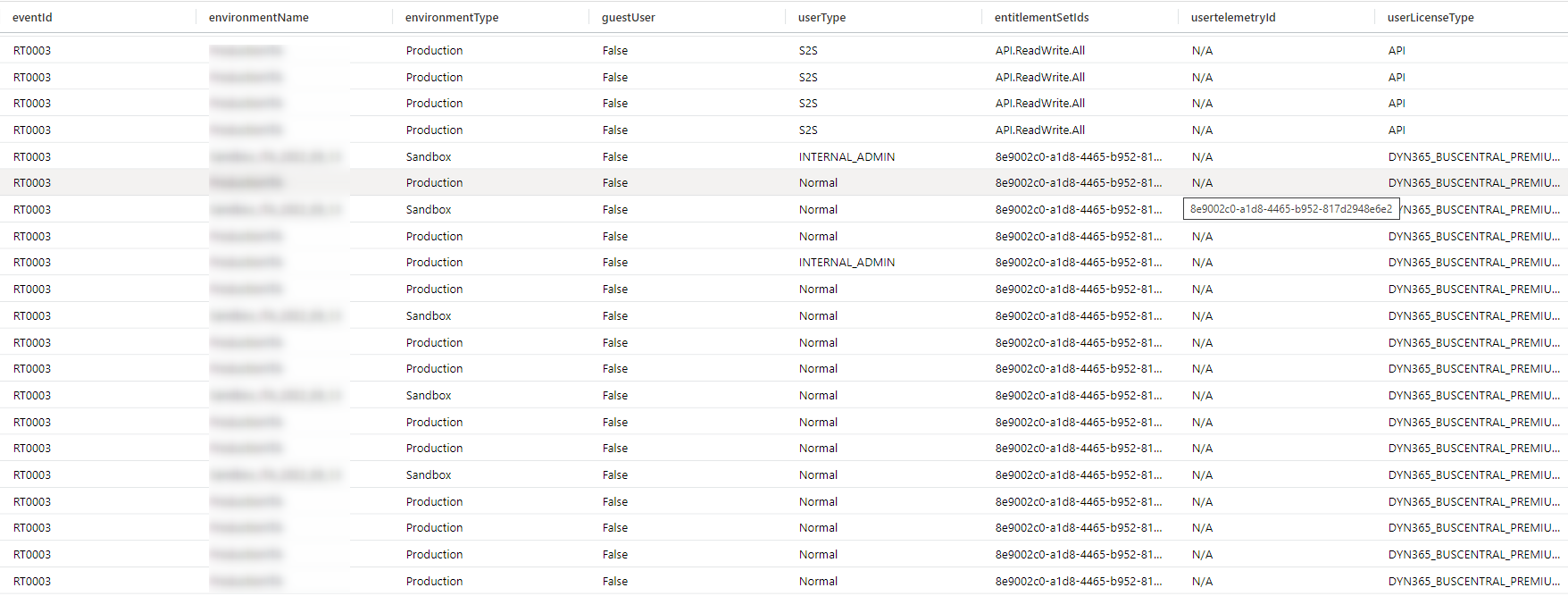Viewport: 1568px width, 596px height.
Task: Select INTERNAL_ADMIN cell in the Production row
Action: (847, 262)
